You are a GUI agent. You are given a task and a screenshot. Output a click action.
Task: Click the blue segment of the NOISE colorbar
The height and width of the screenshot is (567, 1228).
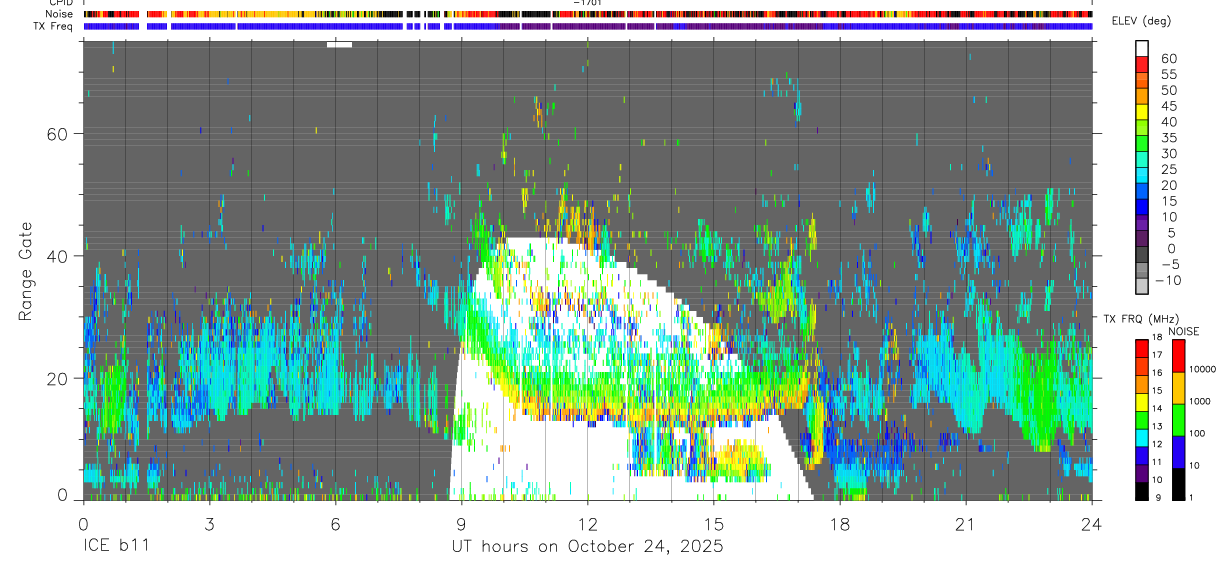1179,452
